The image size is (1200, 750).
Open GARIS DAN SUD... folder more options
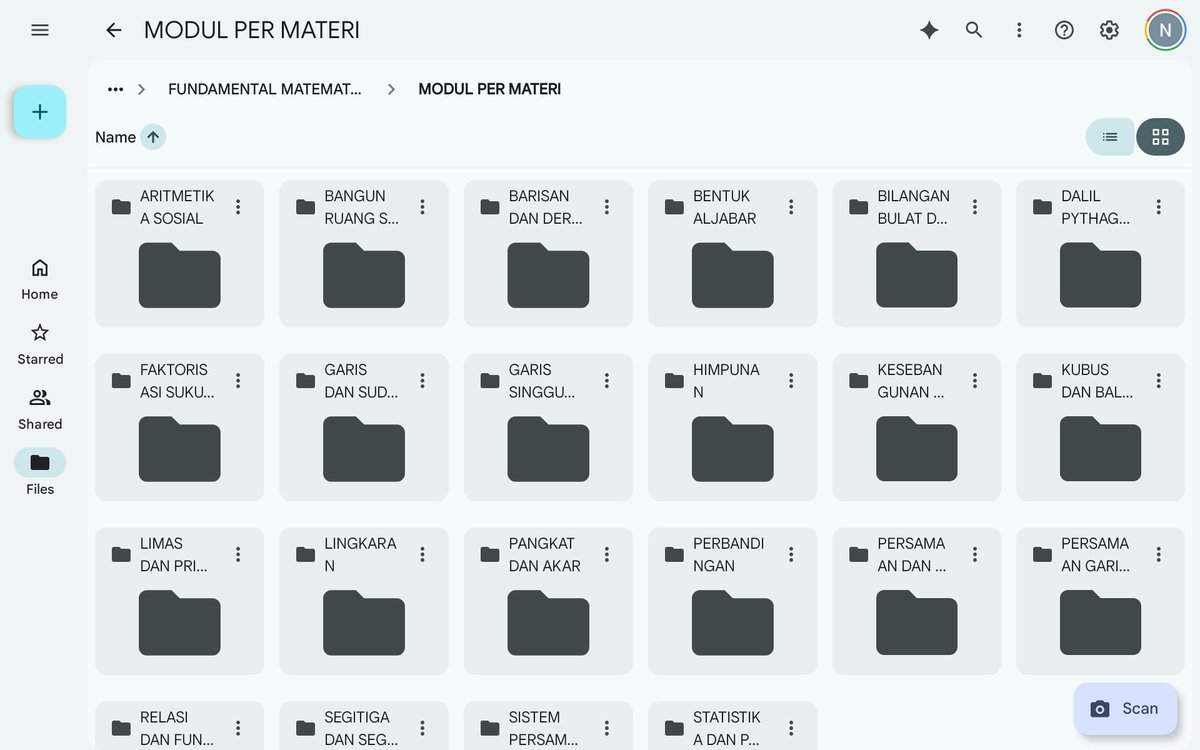pos(422,381)
